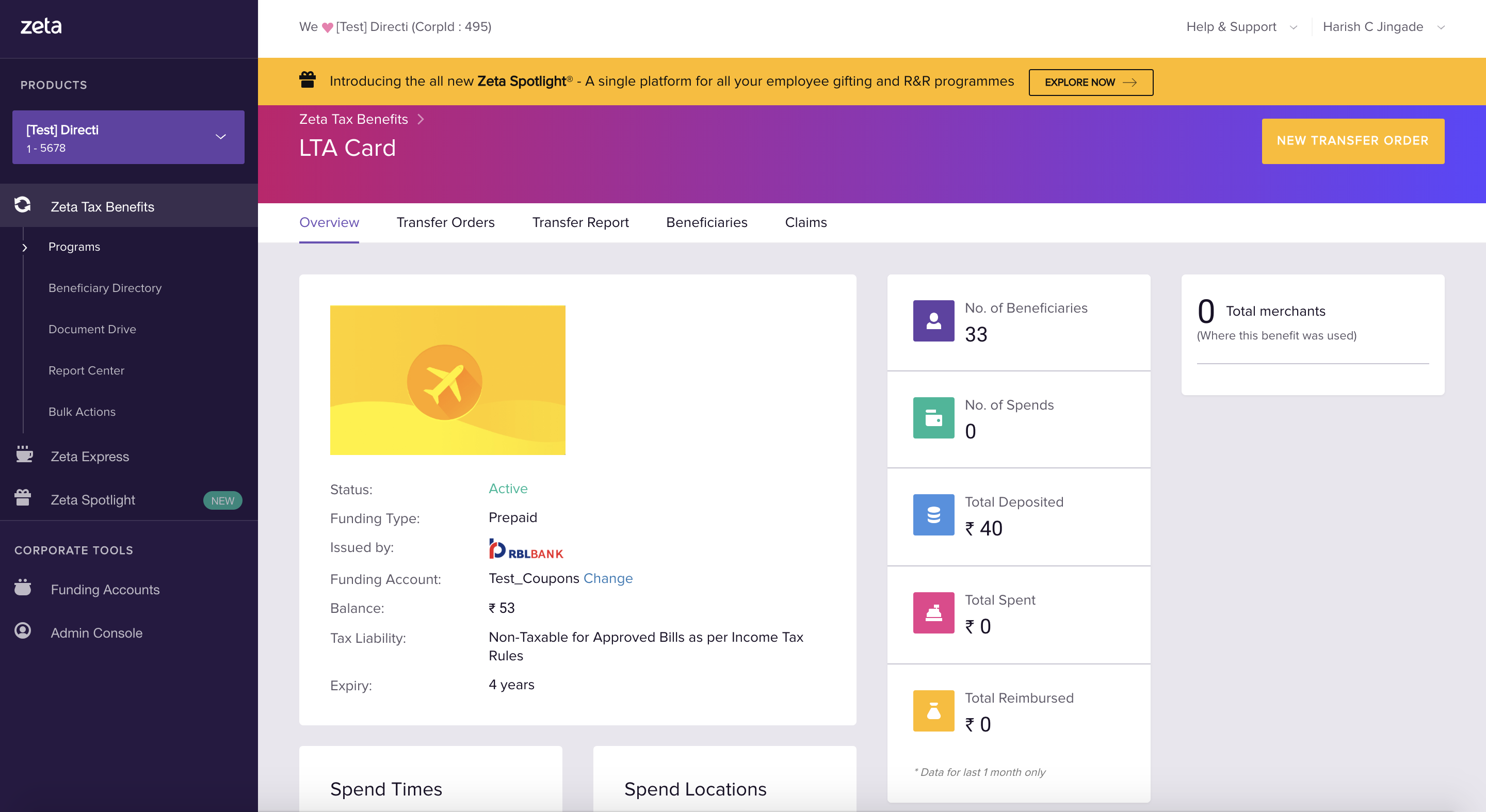Click the No. of Beneficiaries person icon
Image resolution: width=1486 pixels, height=812 pixels.
(933, 321)
